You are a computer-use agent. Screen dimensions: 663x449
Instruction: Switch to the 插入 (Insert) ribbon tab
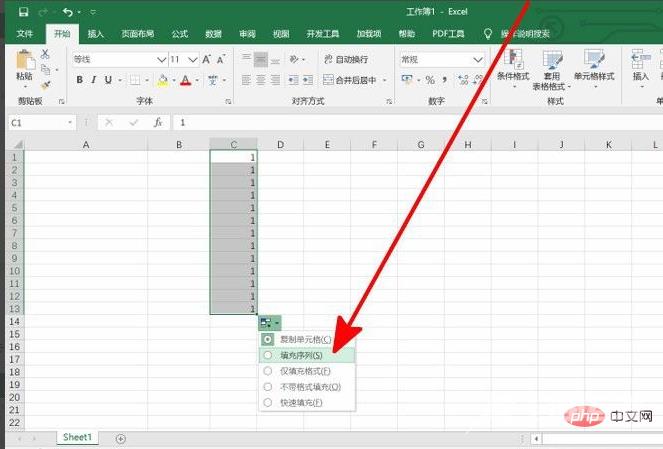[95, 33]
